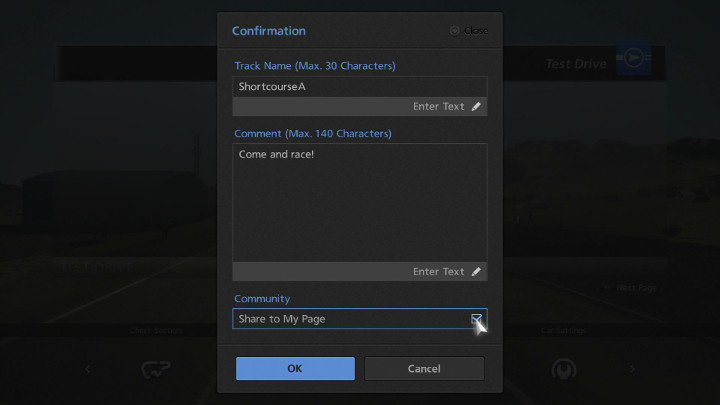
Task: Click the dimmed track layout icon
Action: click(x=155, y=369)
